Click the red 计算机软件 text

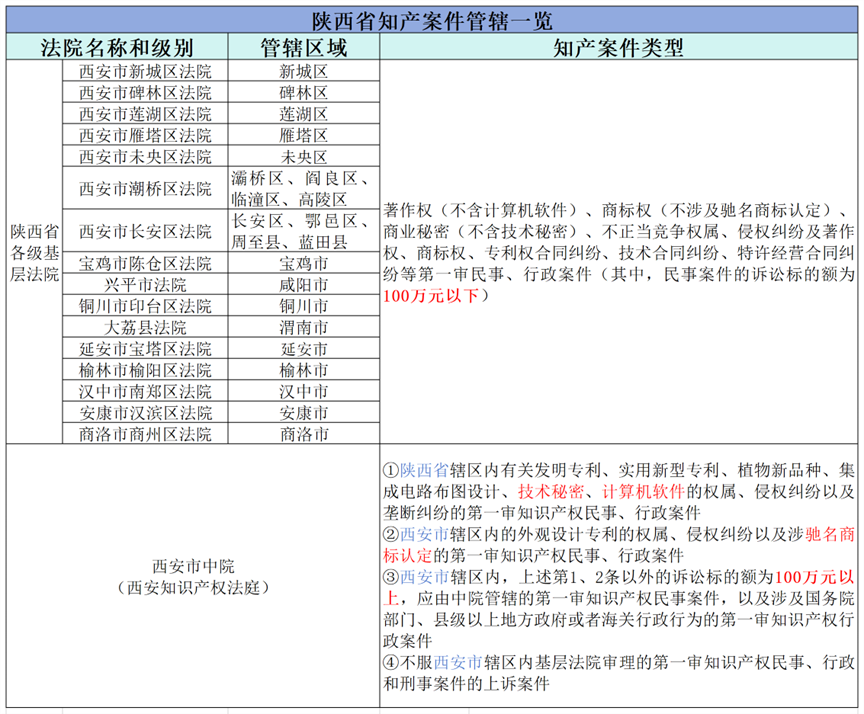point(642,491)
